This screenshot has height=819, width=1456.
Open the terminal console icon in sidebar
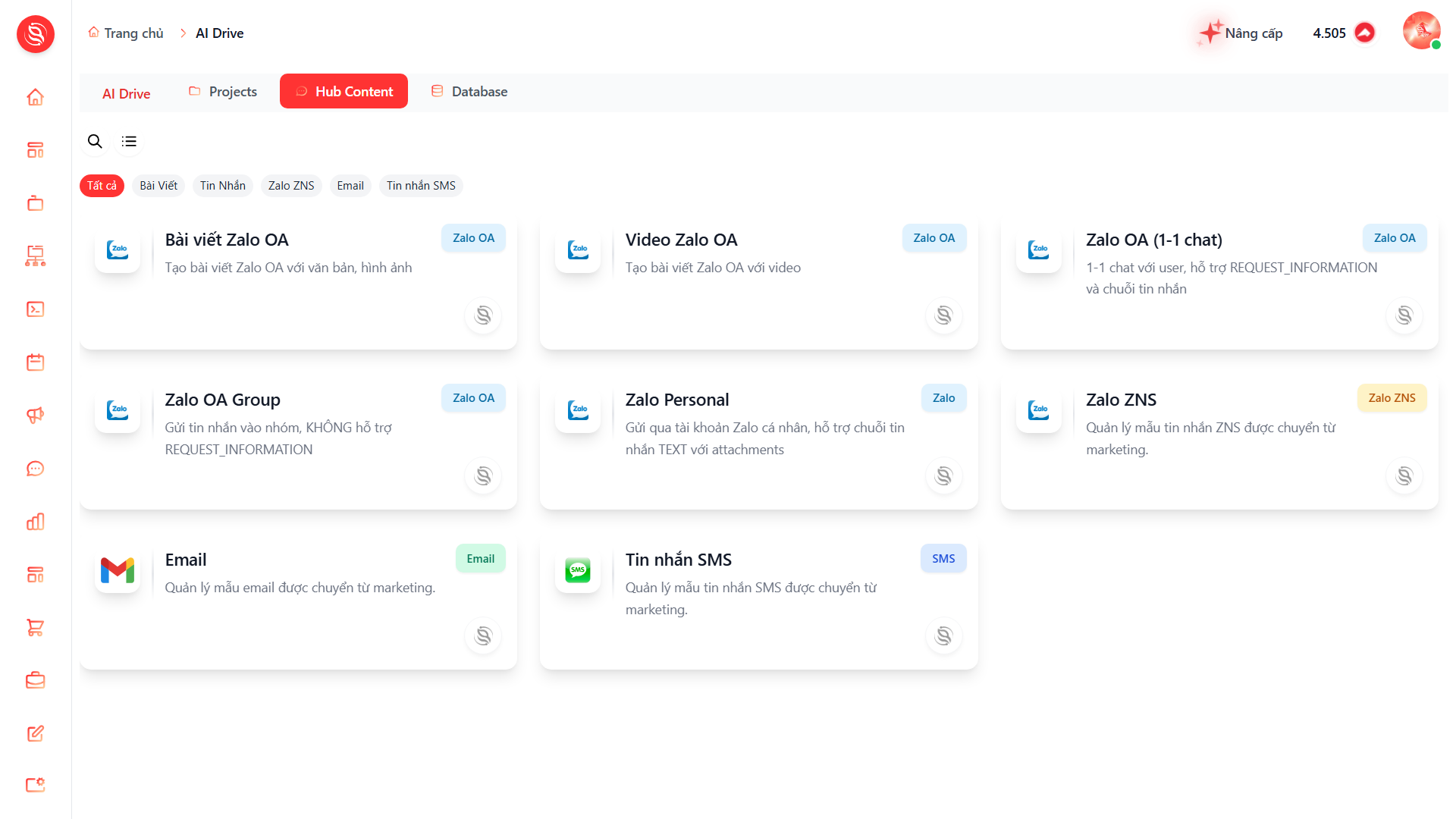click(35, 309)
